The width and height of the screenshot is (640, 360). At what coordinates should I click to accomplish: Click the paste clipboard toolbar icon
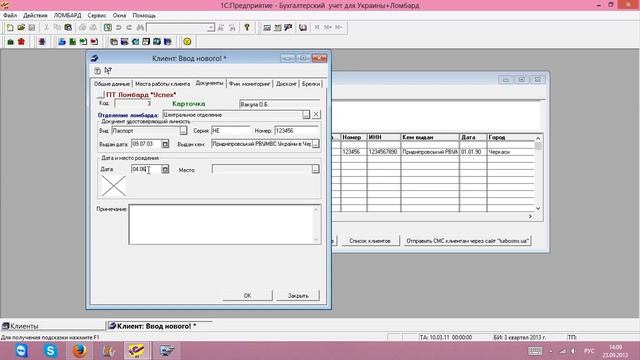pyautogui.click(x=68, y=27)
